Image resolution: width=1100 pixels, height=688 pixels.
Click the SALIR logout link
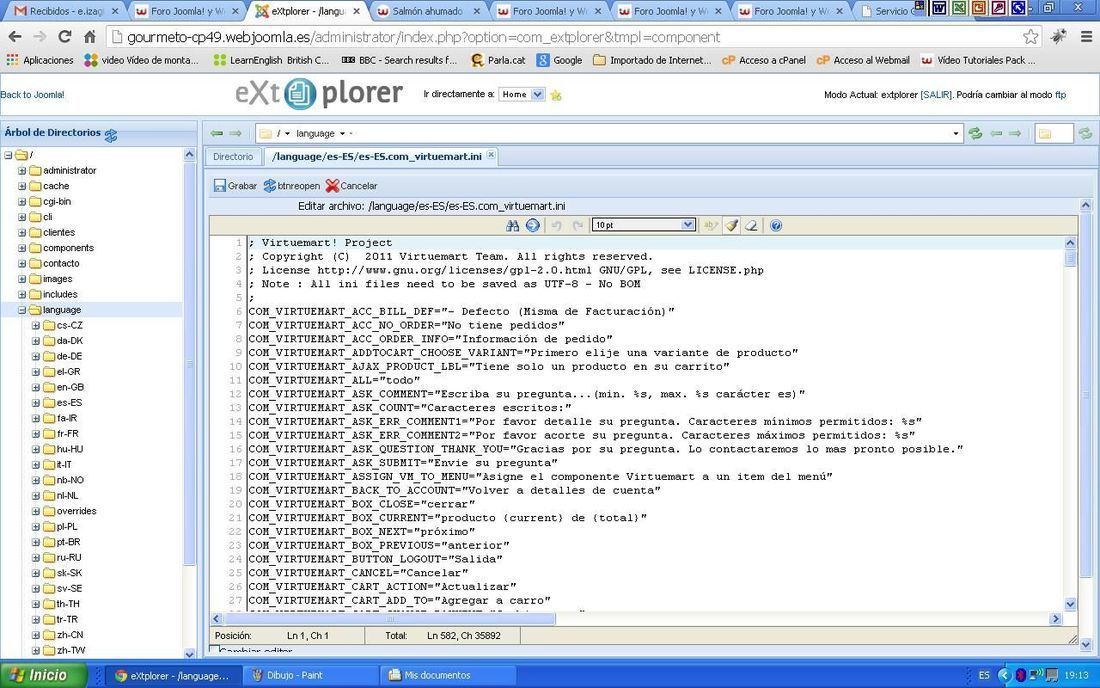[x=936, y=95]
